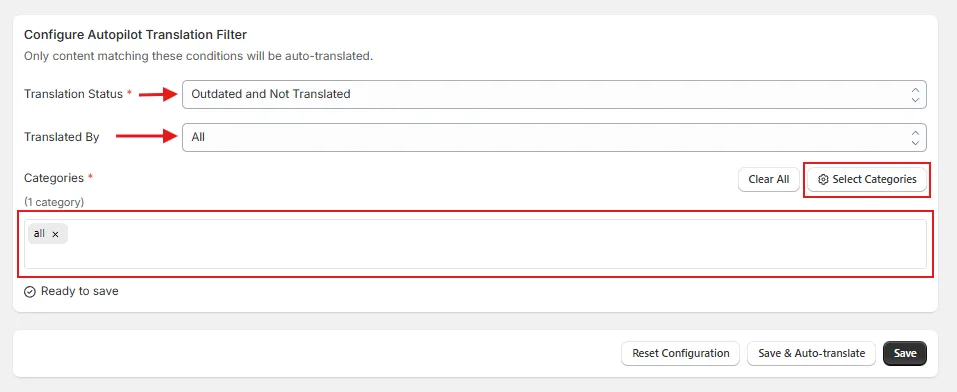This screenshot has width=957, height=392.
Task: Click the up-down chevron of Translation Status
Action: click(915, 94)
